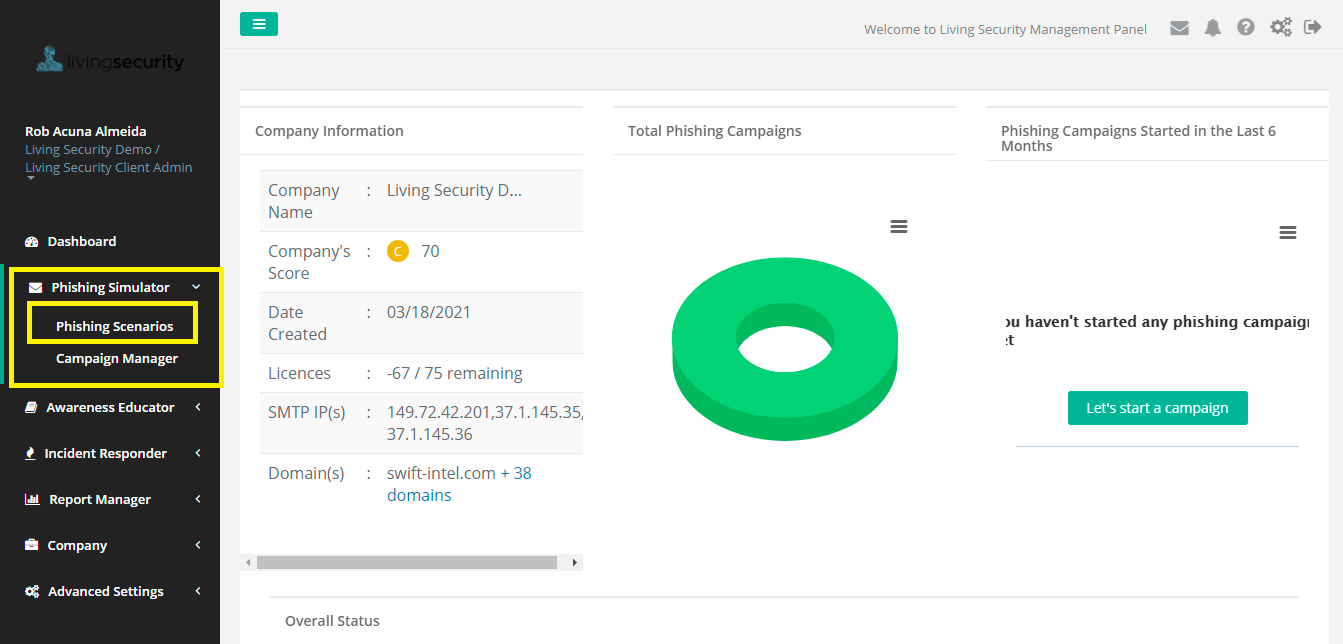Expand Report Manager using its chevron
Image resolution: width=1343 pixels, height=644 pixels.
(198, 499)
